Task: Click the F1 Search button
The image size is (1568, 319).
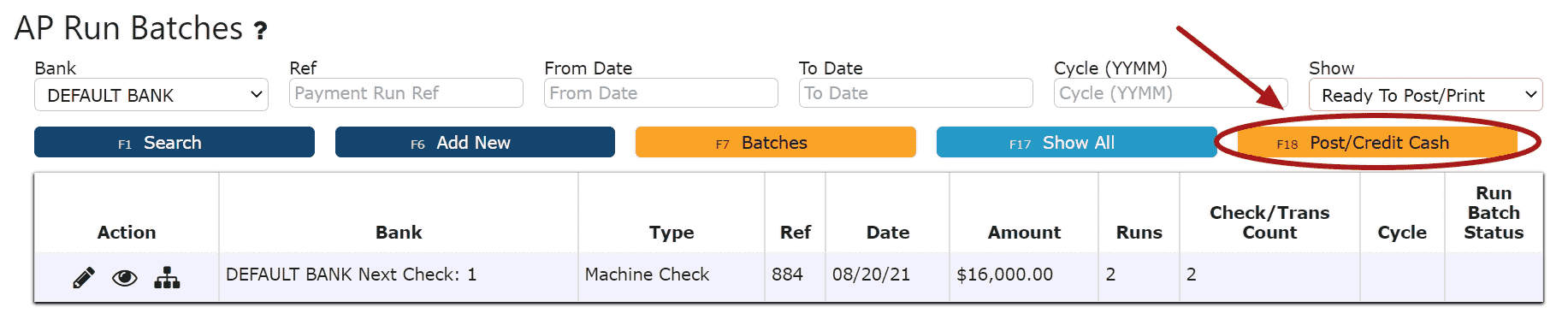Action: coord(175,143)
